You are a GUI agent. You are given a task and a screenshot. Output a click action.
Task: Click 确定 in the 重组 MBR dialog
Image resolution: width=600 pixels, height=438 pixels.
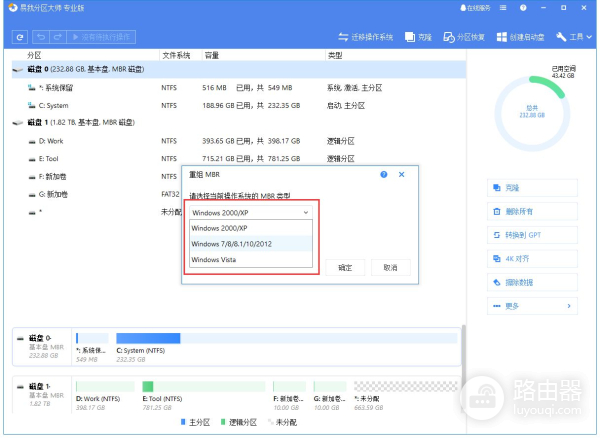[345, 267]
